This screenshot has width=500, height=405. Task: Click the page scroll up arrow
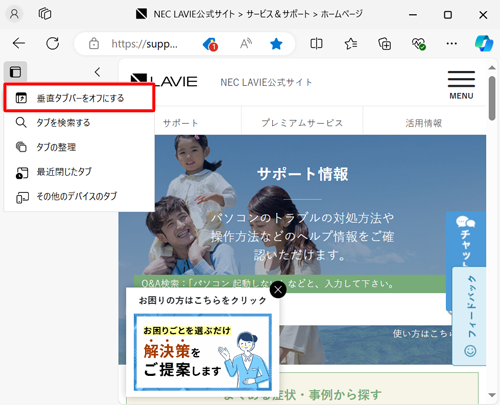pos(492,67)
